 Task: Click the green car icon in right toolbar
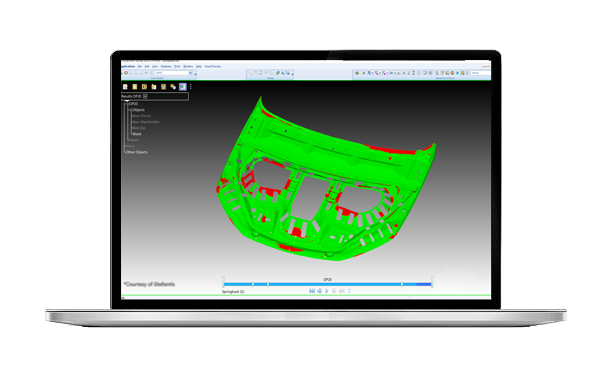[x=357, y=73]
